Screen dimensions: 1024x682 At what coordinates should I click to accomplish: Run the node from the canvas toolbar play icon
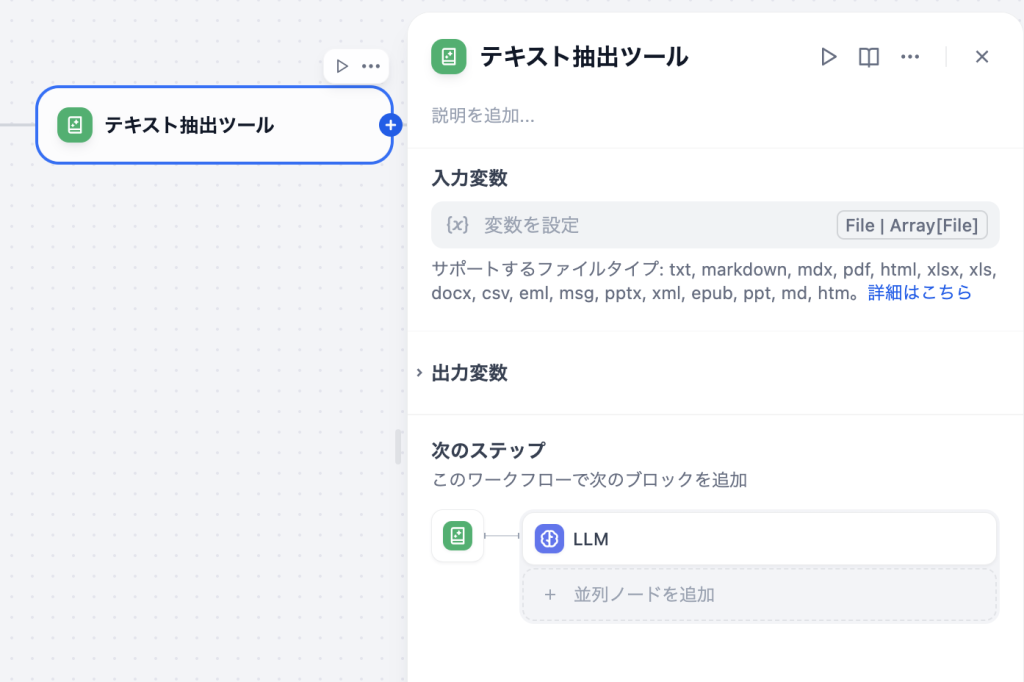342,66
